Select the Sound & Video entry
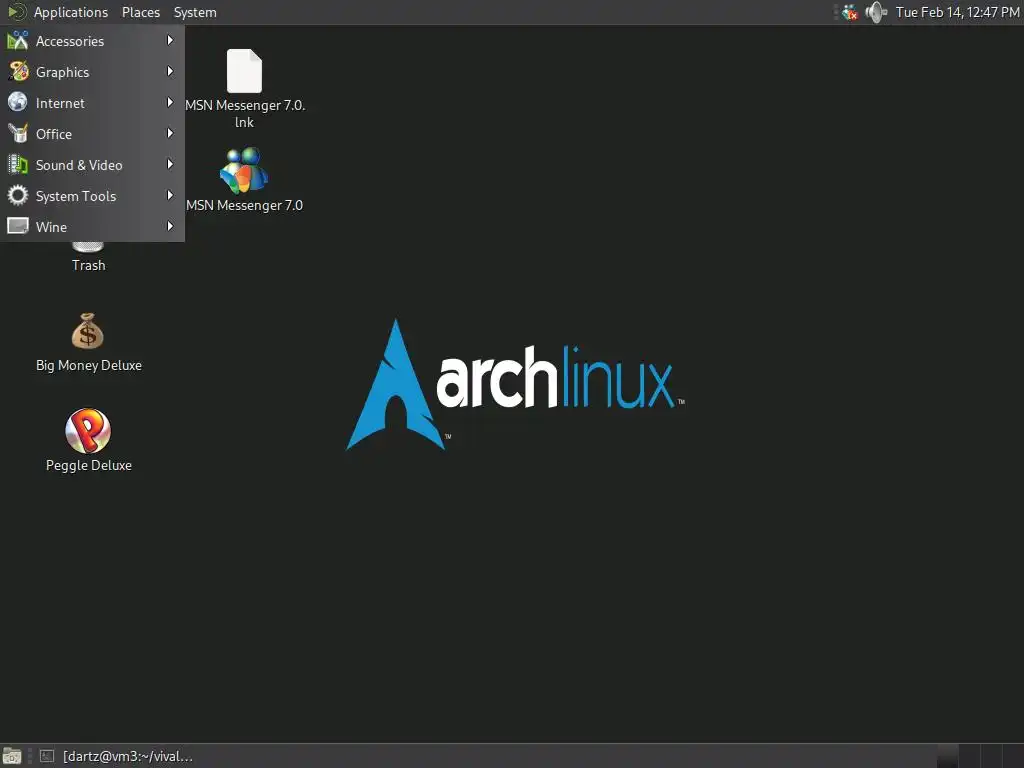This screenshot has height=768, width=1024. [93, 165]
